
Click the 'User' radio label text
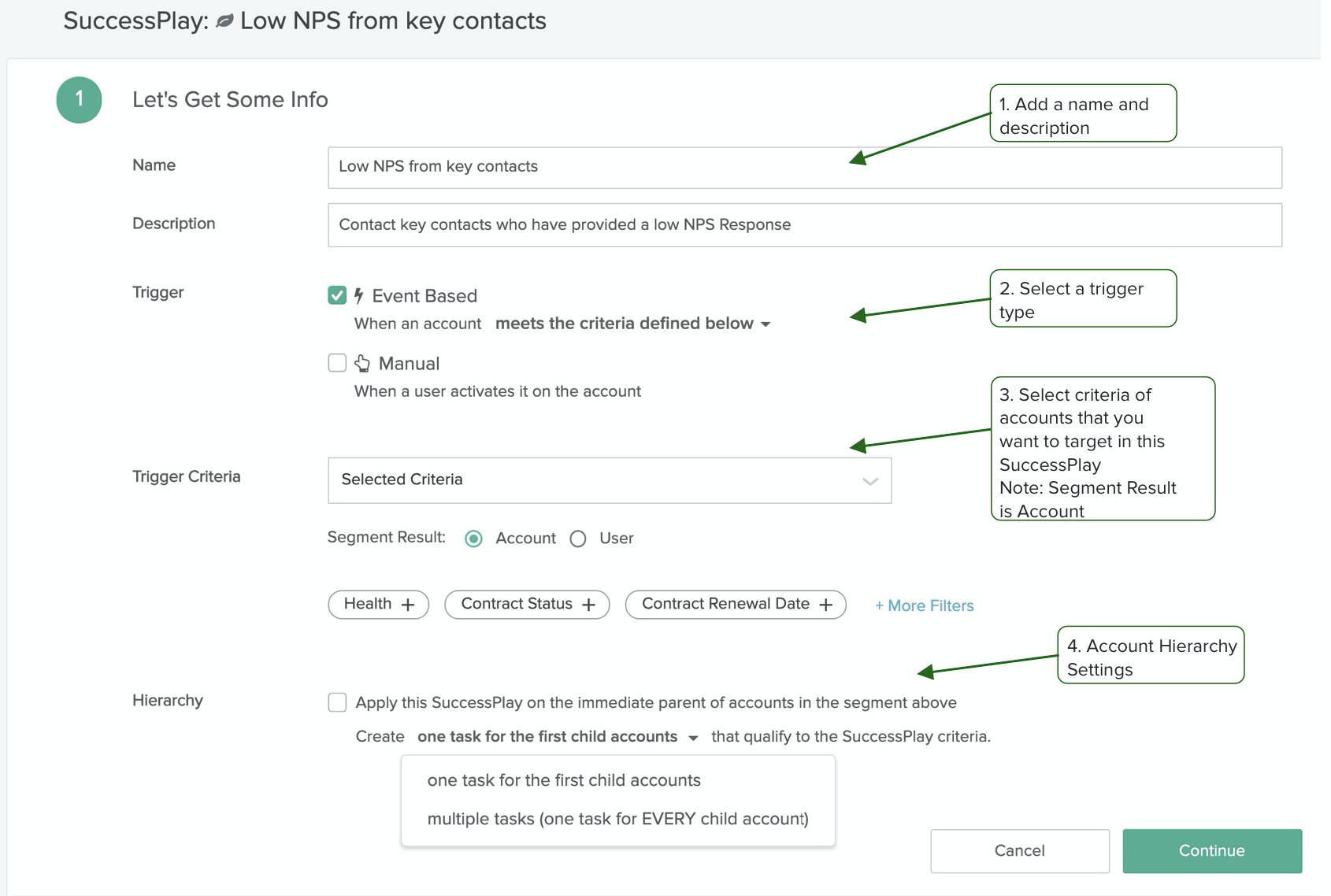(617, 539)
